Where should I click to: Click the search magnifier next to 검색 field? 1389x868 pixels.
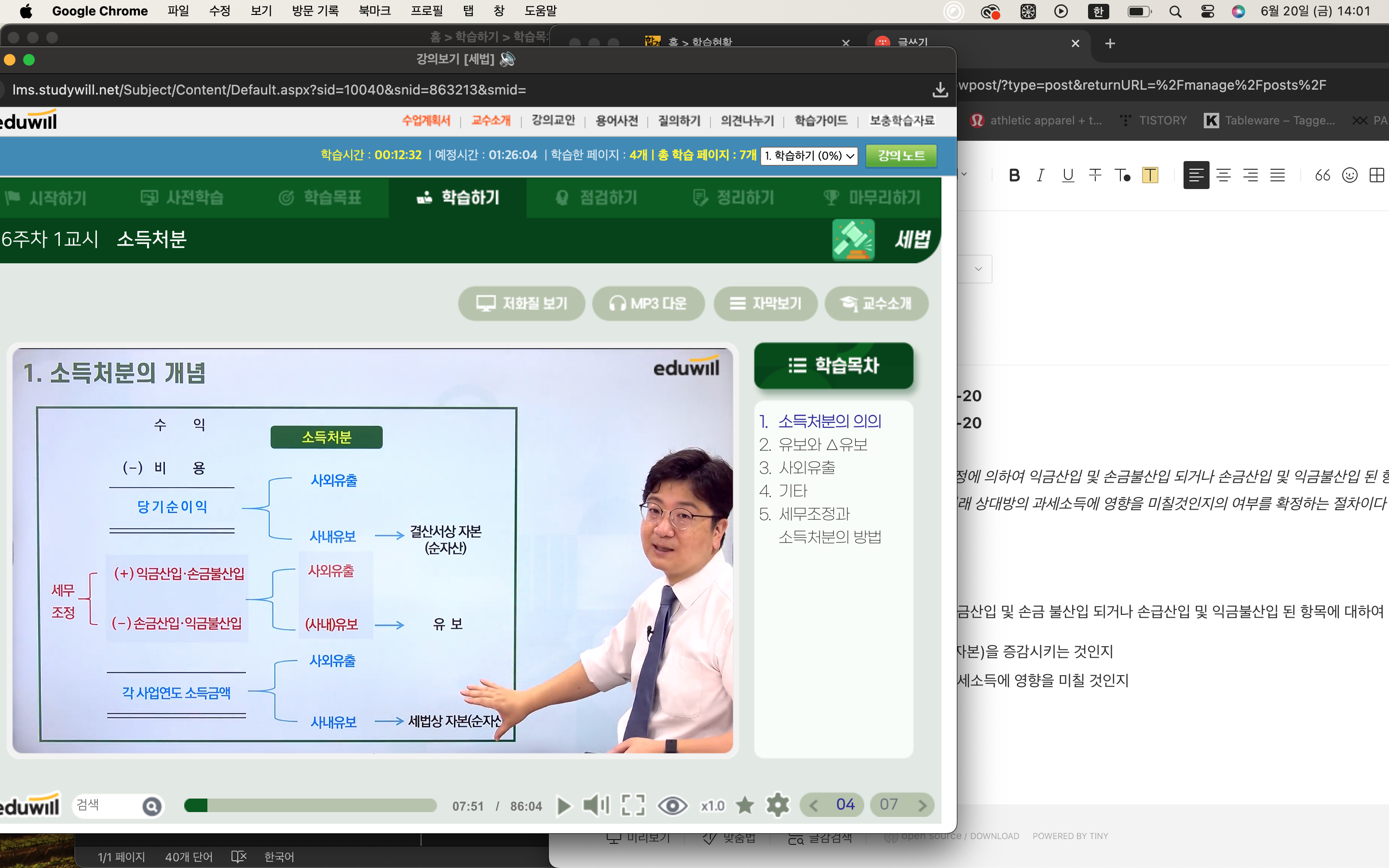(151, 807)
